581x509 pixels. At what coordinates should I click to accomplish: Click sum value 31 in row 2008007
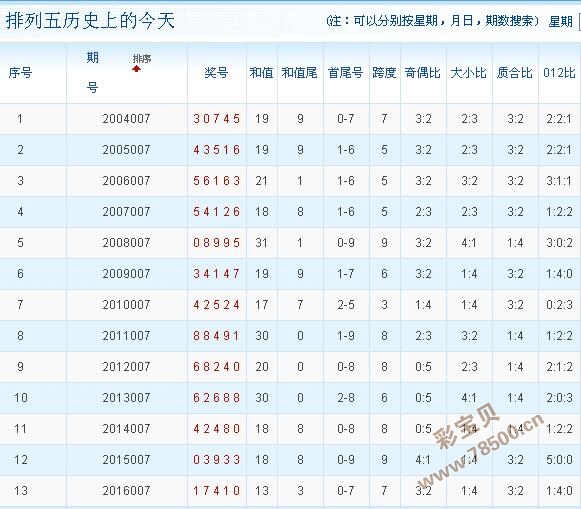[x=262, y=243]
